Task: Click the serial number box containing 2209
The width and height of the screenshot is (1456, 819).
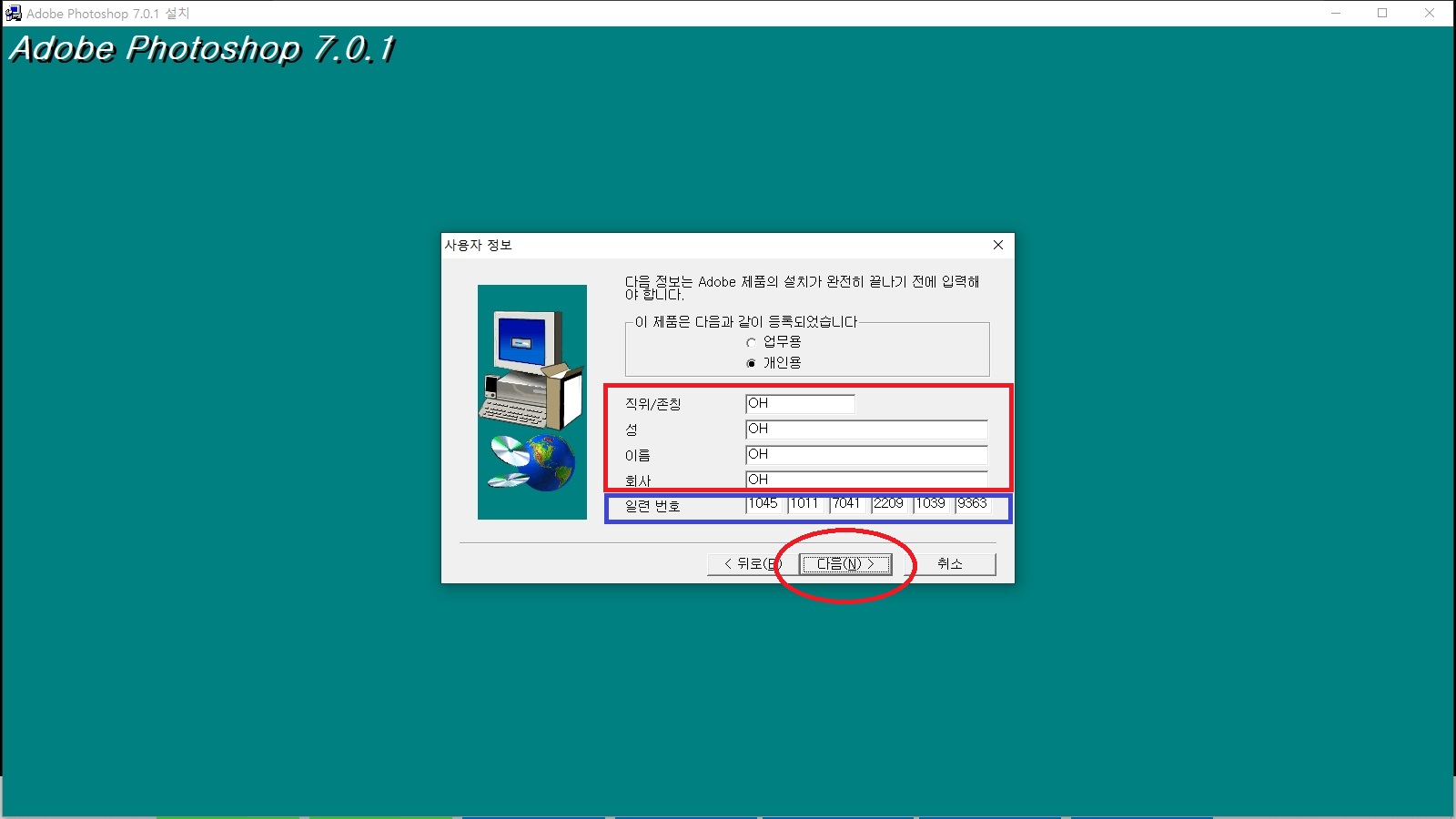Action: coord(889,504)
